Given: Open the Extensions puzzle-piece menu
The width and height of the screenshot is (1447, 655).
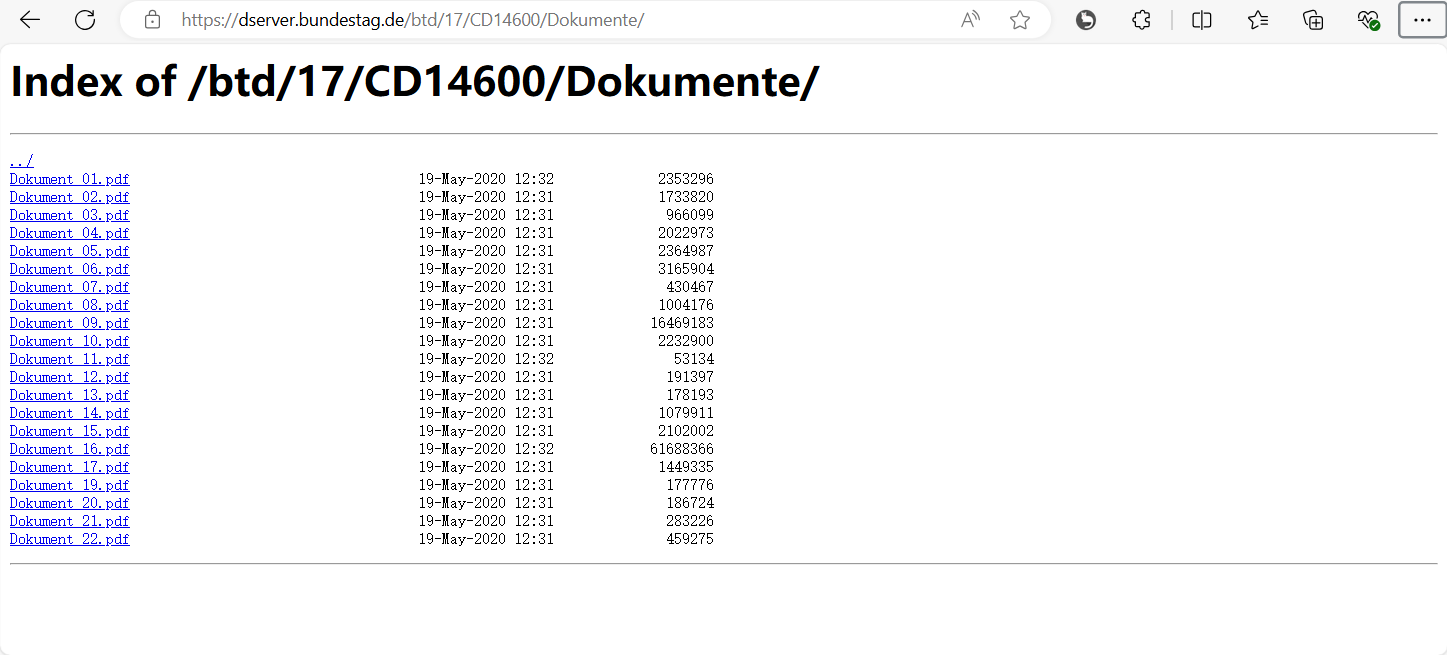Looking at the screenshot, I should [x=1141, y=20].
